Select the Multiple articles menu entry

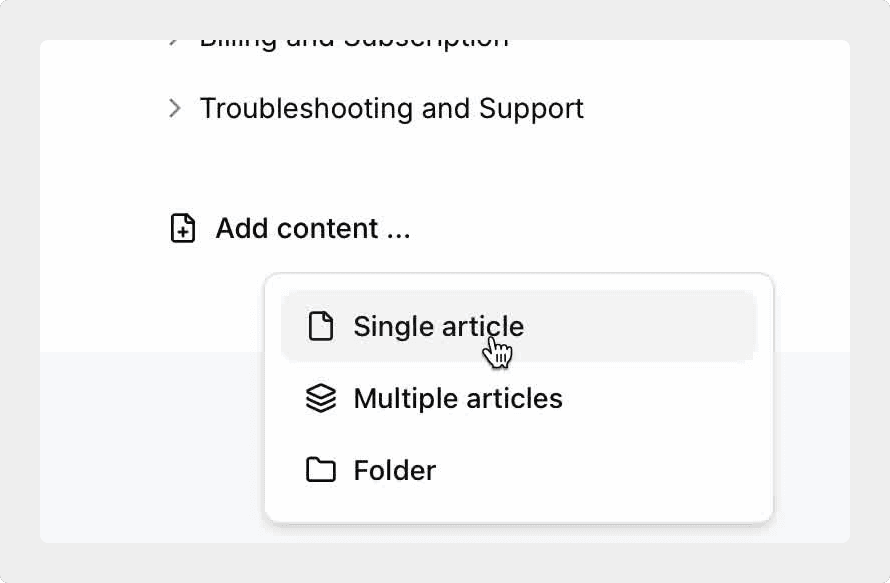pos(458,399)
